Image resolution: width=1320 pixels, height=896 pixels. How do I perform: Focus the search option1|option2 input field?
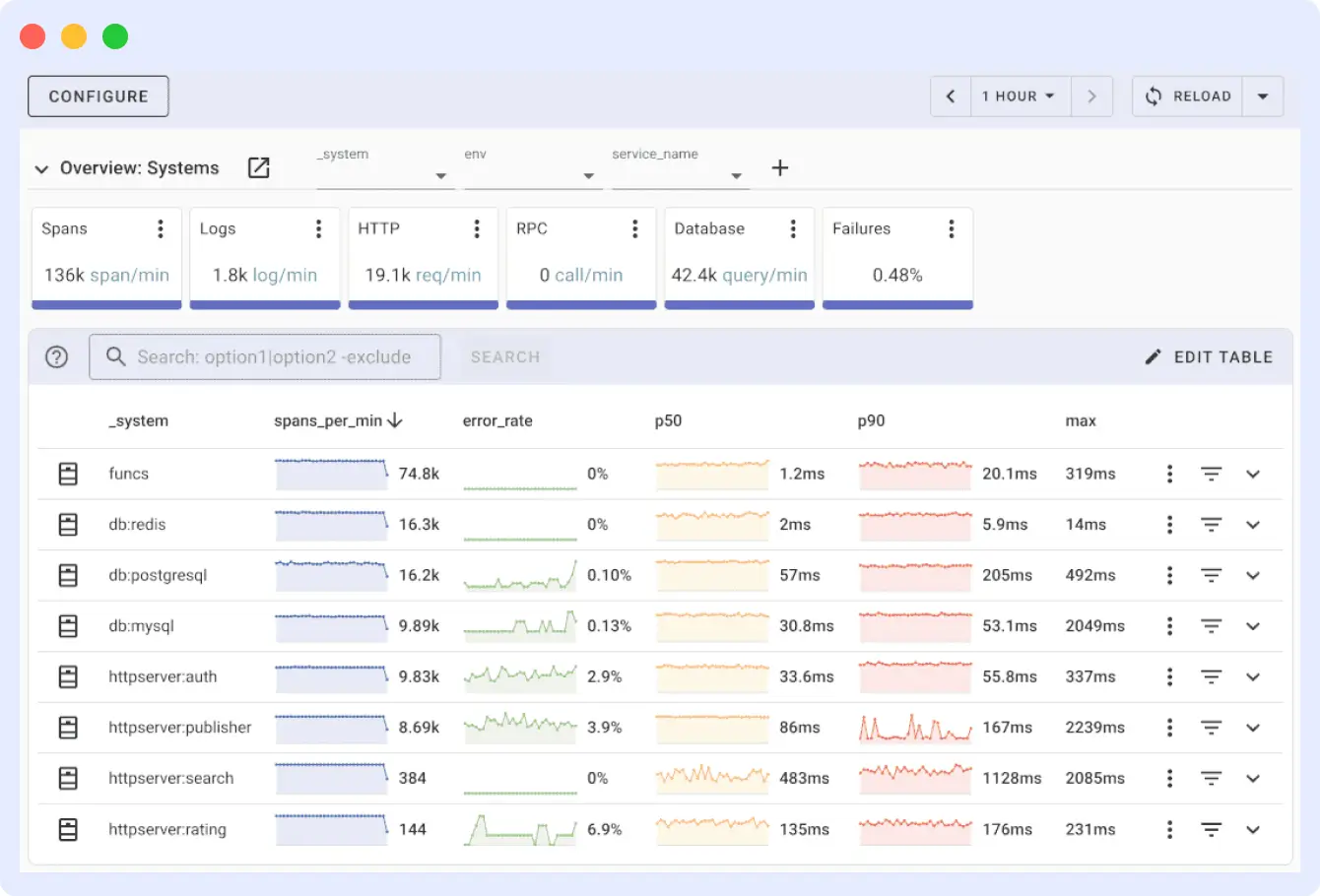click(x=265, y=356)
